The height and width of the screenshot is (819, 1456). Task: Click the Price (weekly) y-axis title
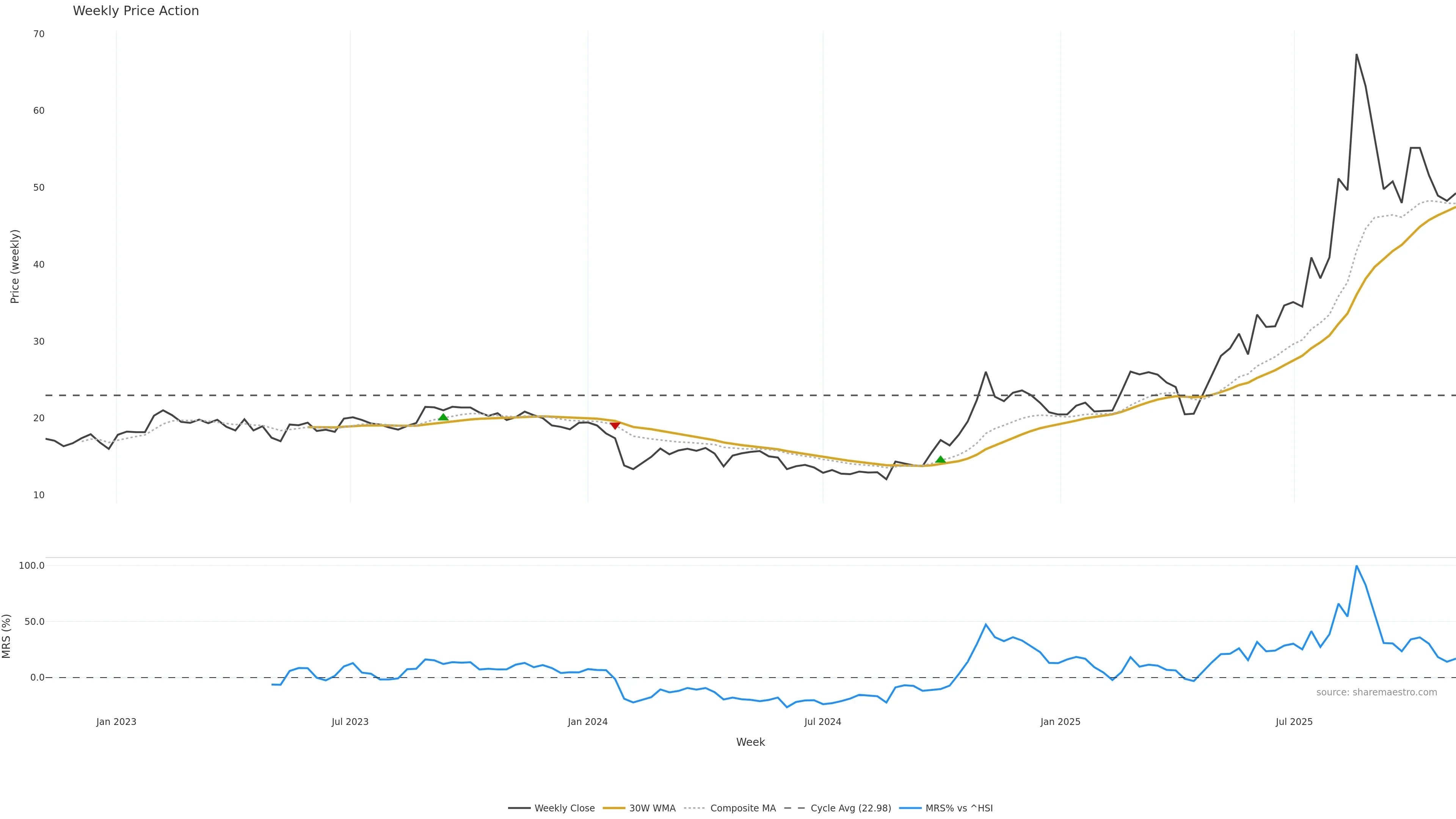15,266
